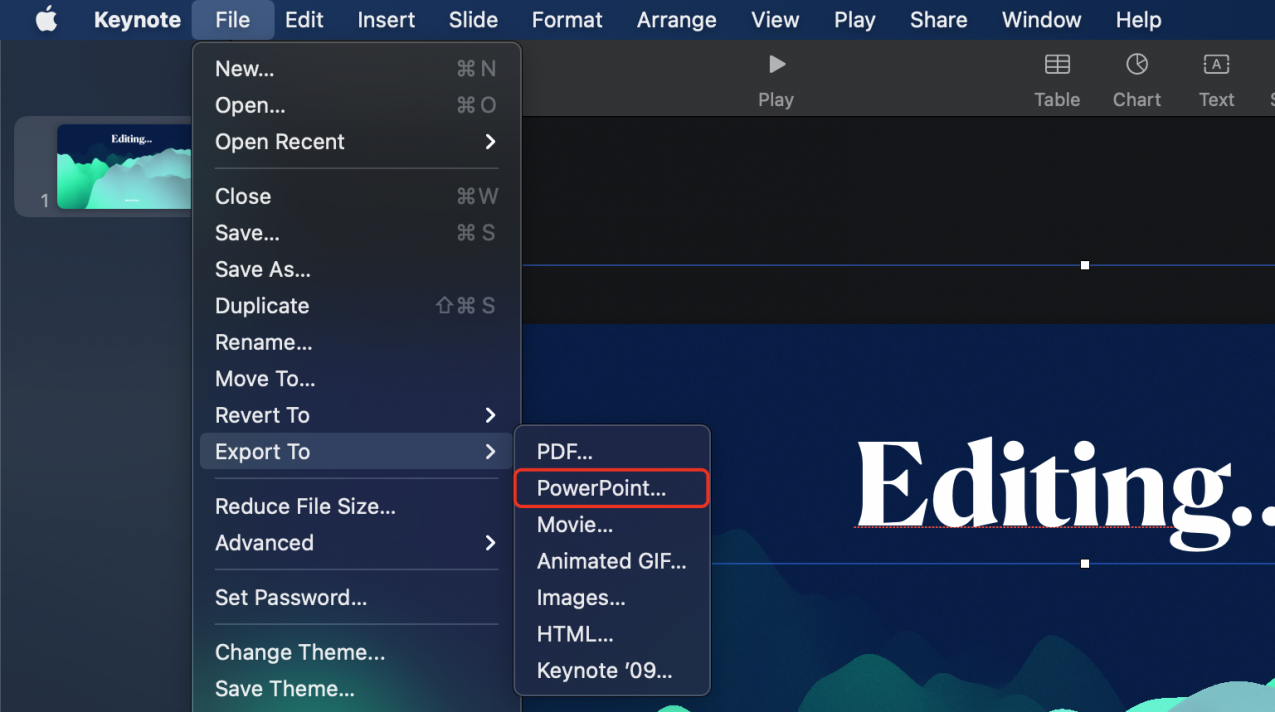The height and width of the screenshot is (712, 1275).
Task: Choose Move To... menu entry
Action: tap(357, 379)
